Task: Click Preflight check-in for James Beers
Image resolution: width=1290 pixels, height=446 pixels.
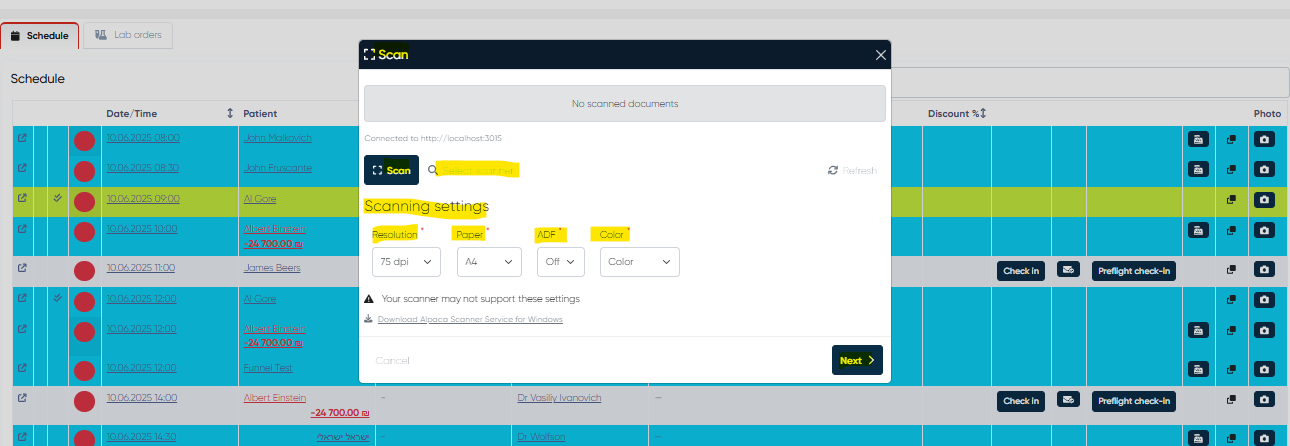Action: click(1133, 271)
